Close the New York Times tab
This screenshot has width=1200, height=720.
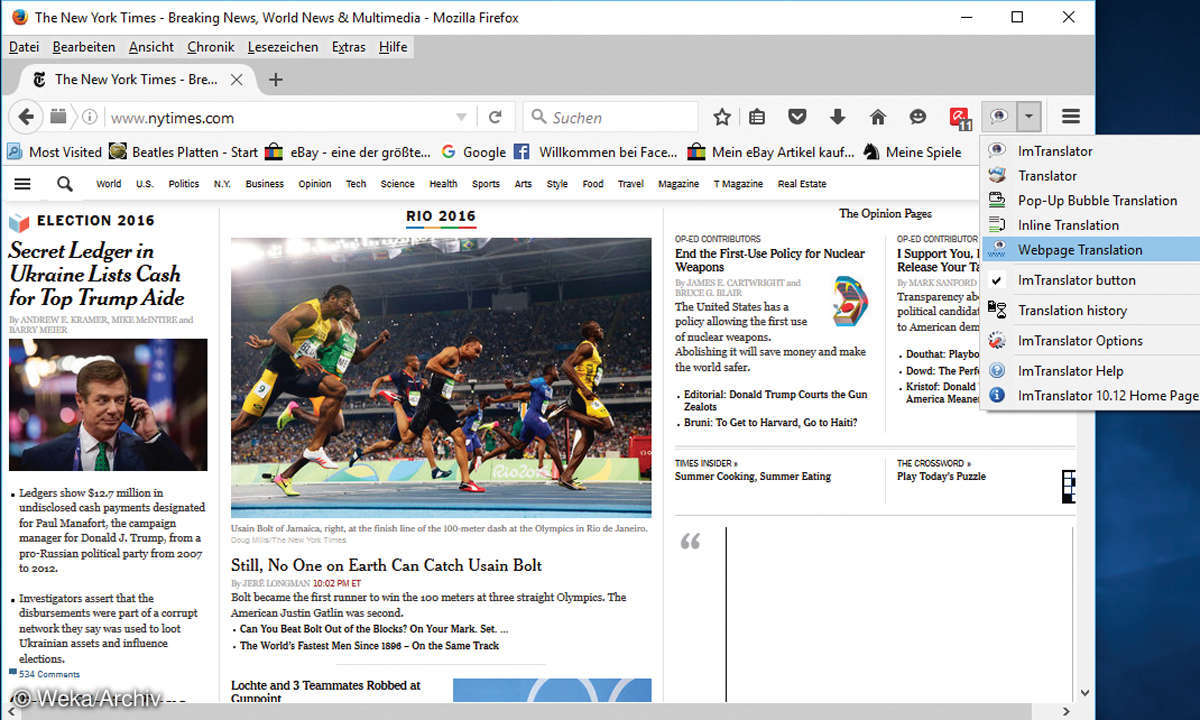pos(237,79)
